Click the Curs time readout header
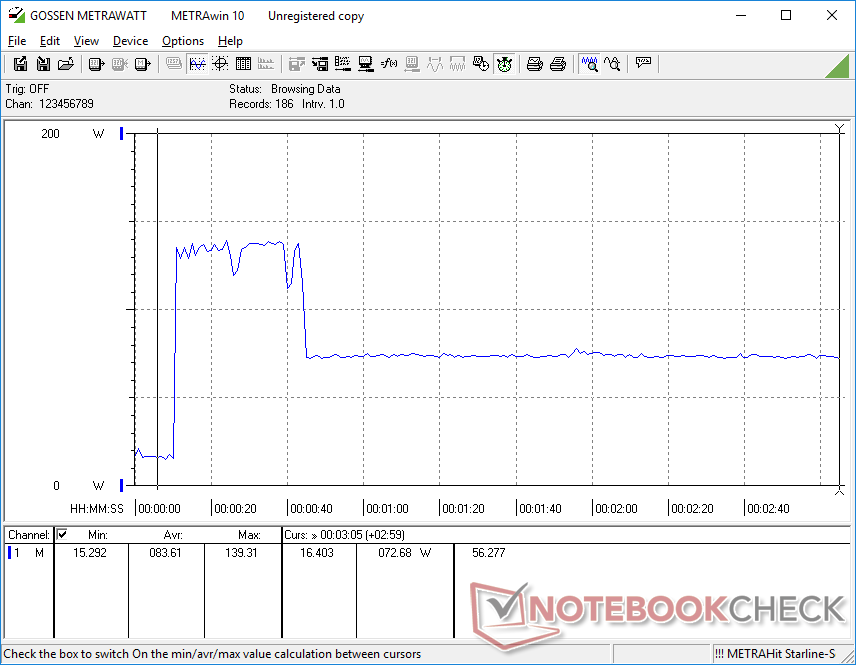 [345, 535]
